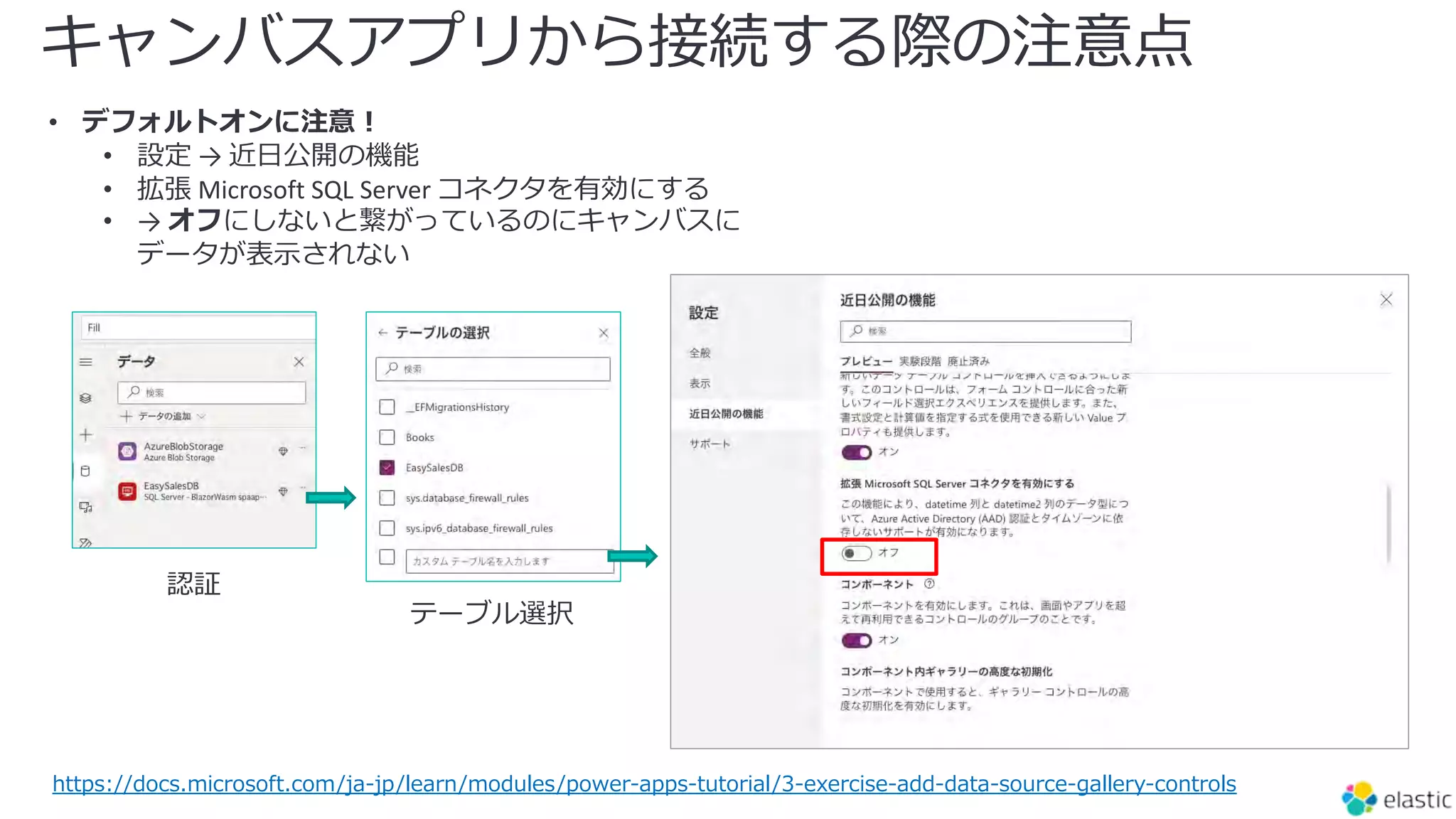Click the EasySalesDB label in table list
The width and height of the screenshot is (1456, 819).
tap(434, 467)
